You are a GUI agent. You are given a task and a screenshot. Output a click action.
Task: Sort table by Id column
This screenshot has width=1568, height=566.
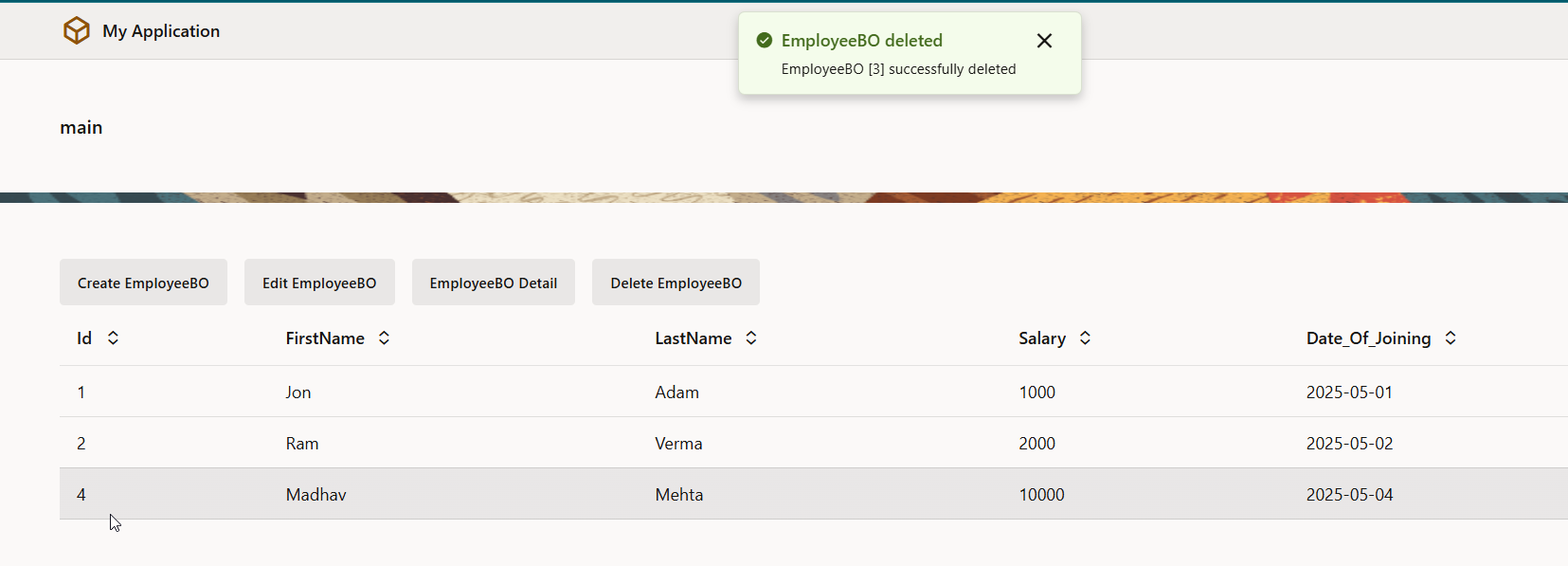coord(113,338)
